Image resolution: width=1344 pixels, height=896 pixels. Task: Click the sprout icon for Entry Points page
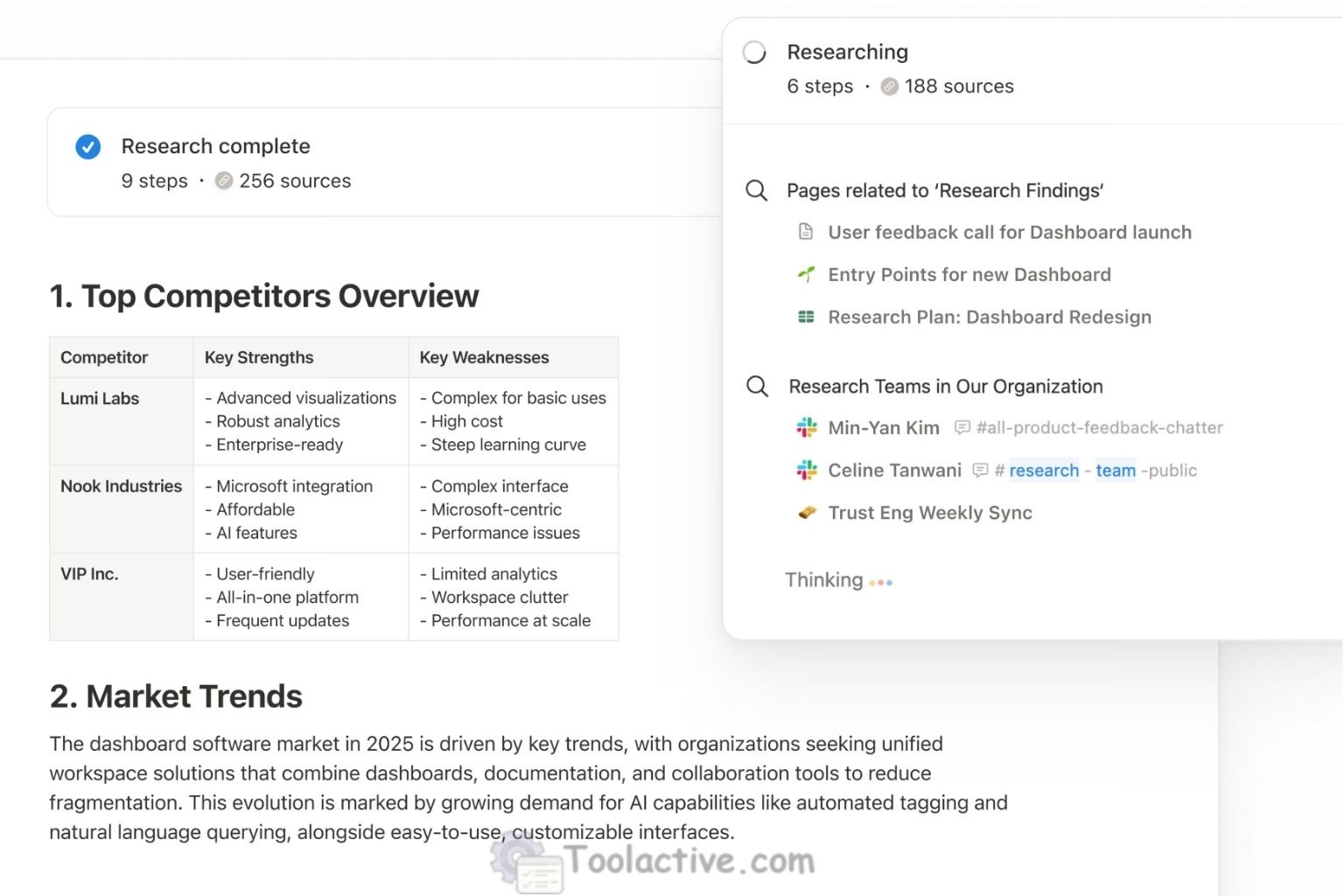(806, 275)
